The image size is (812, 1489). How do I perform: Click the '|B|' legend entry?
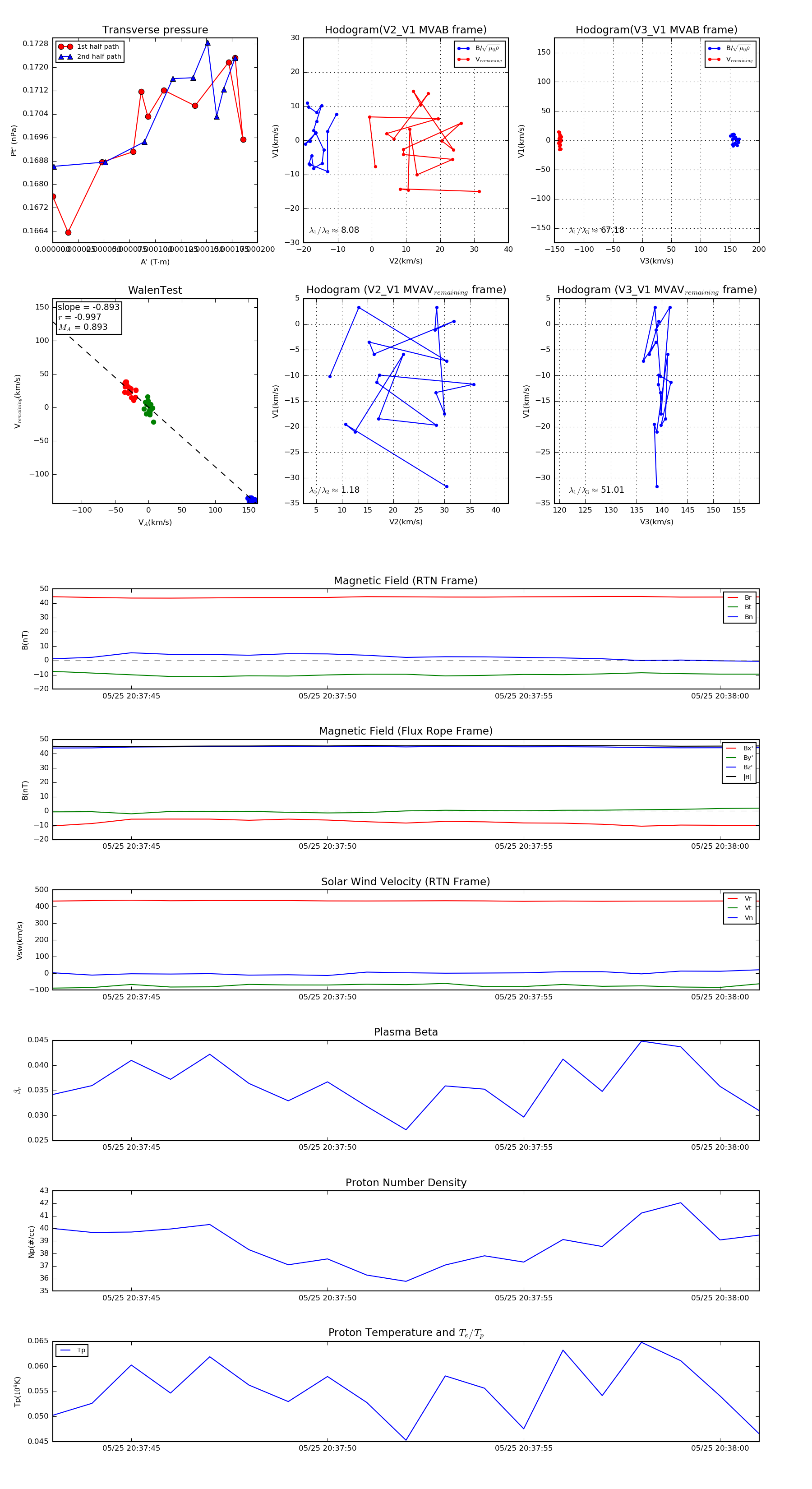[739, 777]
